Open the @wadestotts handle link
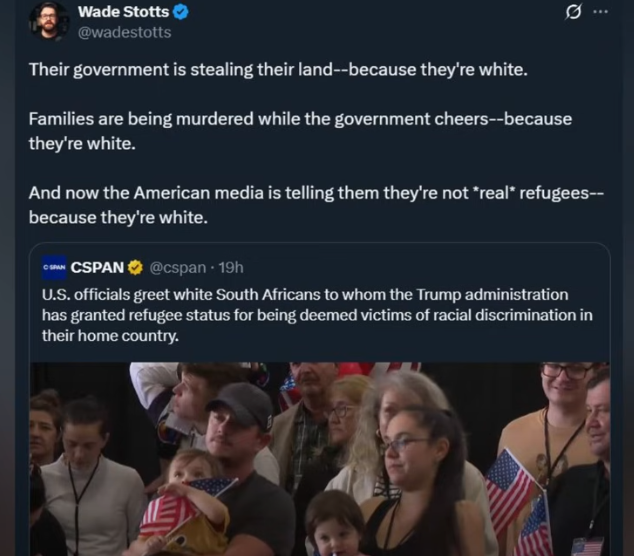Screen dimensions: 634x556 coord(124,32)
